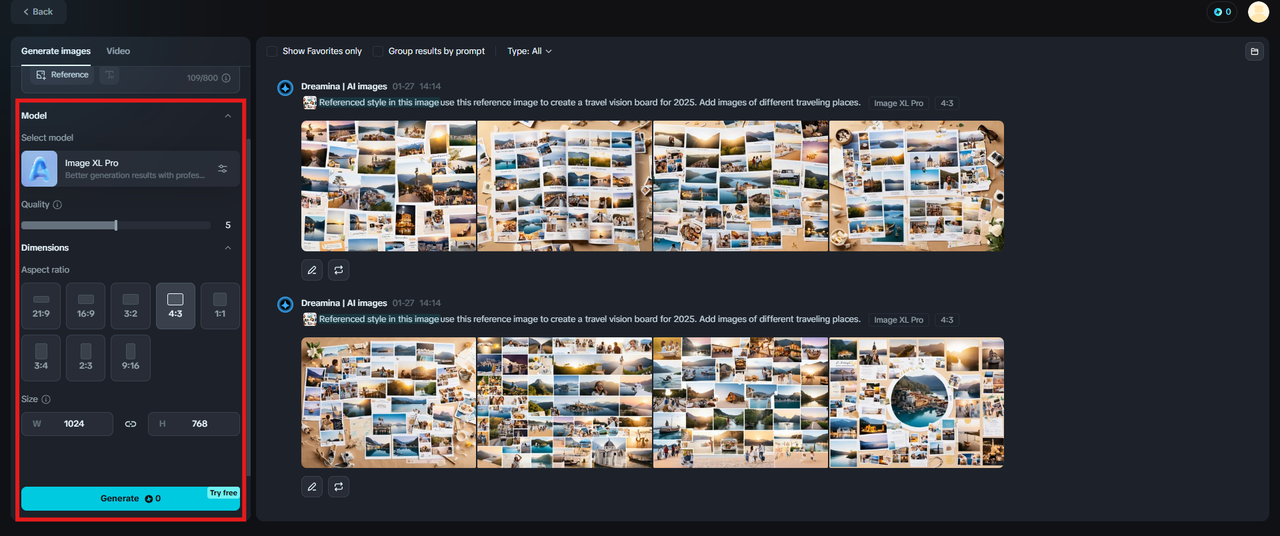Click Image XL Pro tag in second result

pos(899,320)
